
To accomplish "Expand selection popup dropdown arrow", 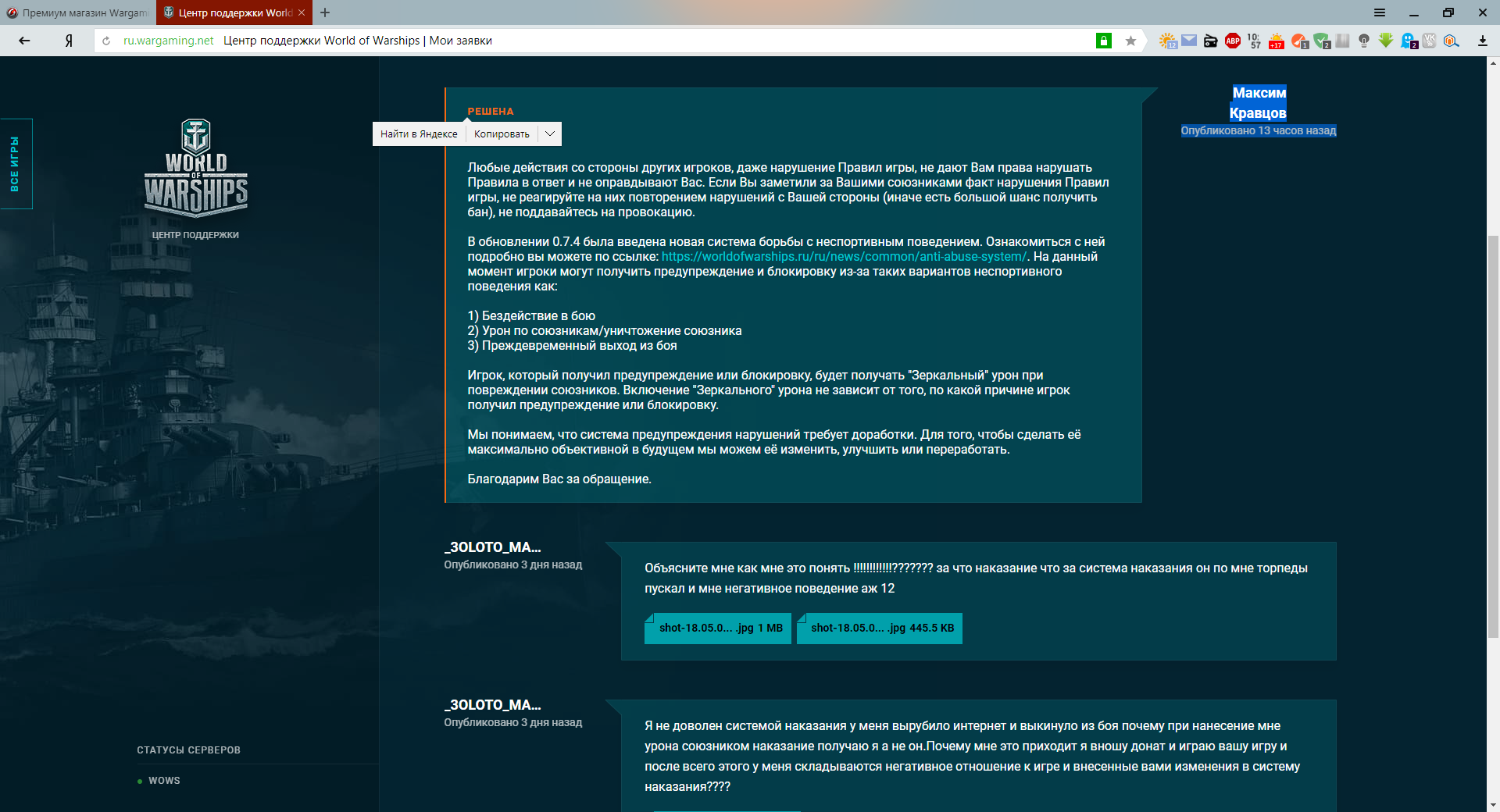I will coord(550,134).
